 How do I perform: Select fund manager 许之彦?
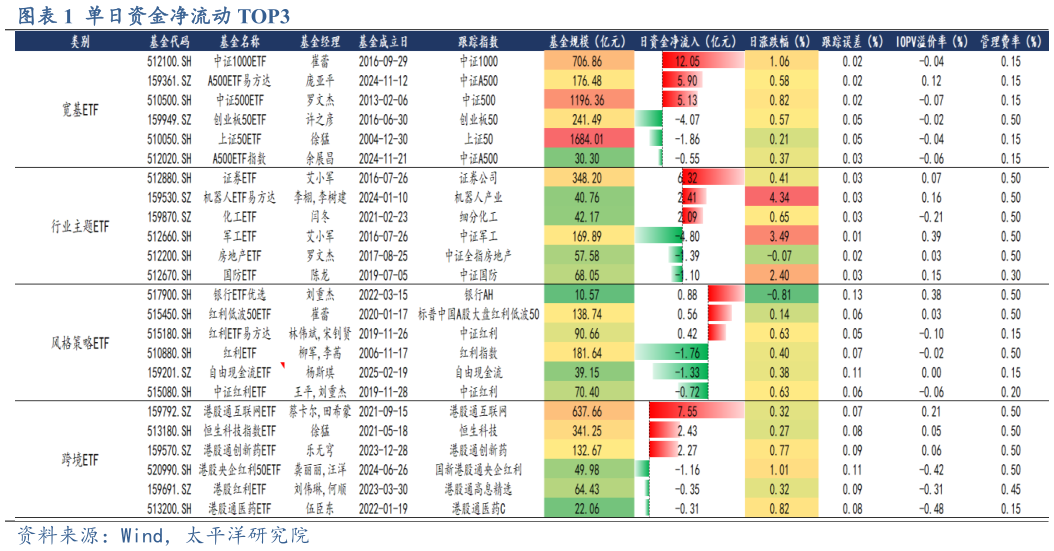[320, 120]
